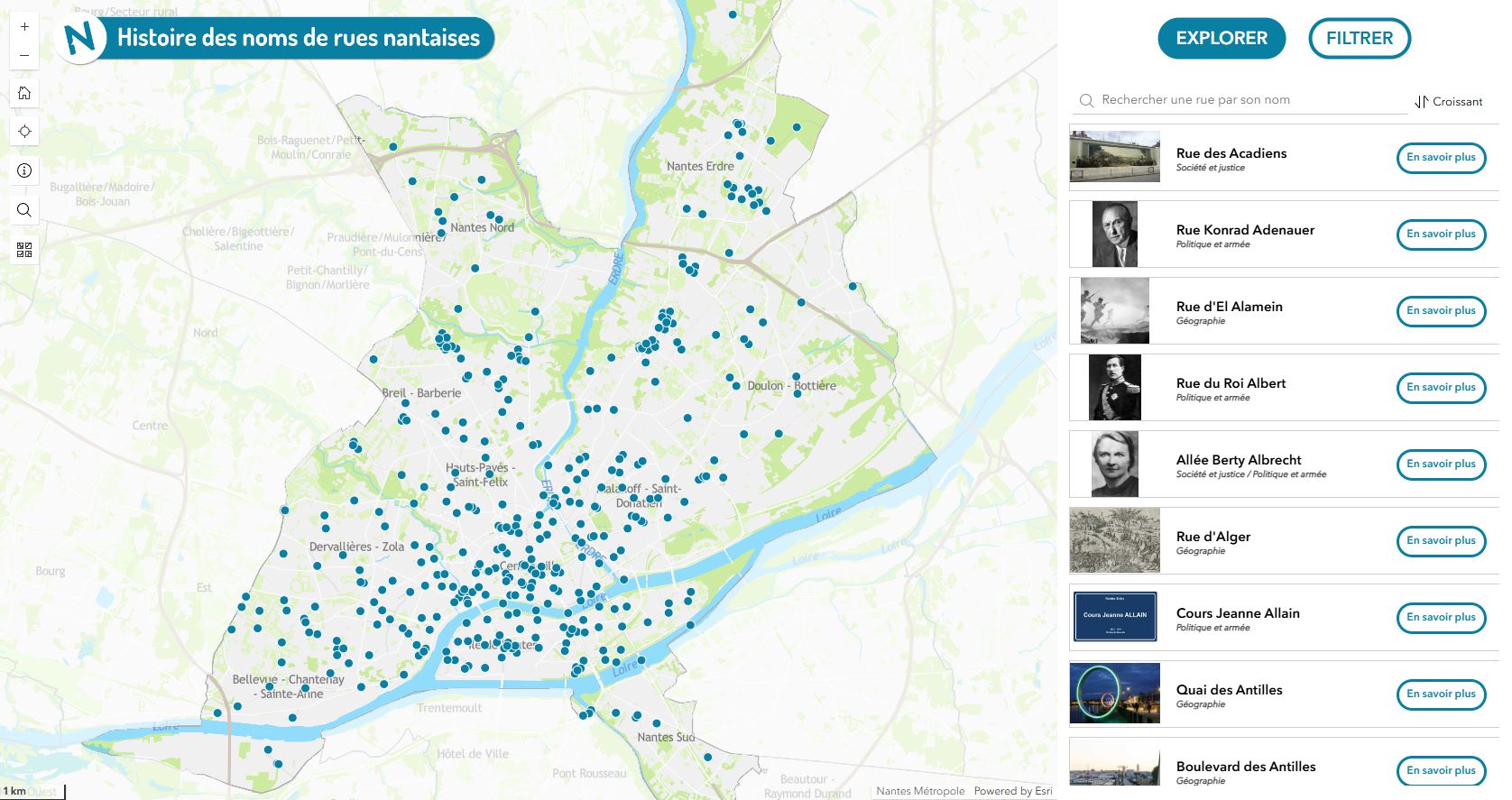The height and width of the screenshot is (800, 1512).
Task: Locate my position on the map
Action: pyautogui.click(x=24, y=132)
